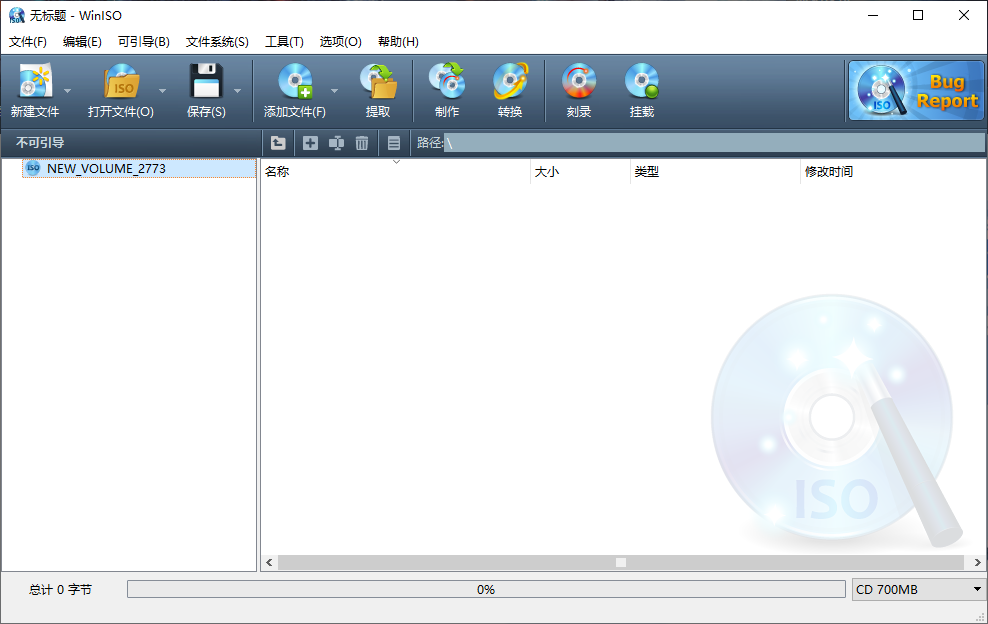This screenshot has height=624, width=988.
Task: Click the Save (保存) floppy disk icon
Action: click(x=206, y=81)
